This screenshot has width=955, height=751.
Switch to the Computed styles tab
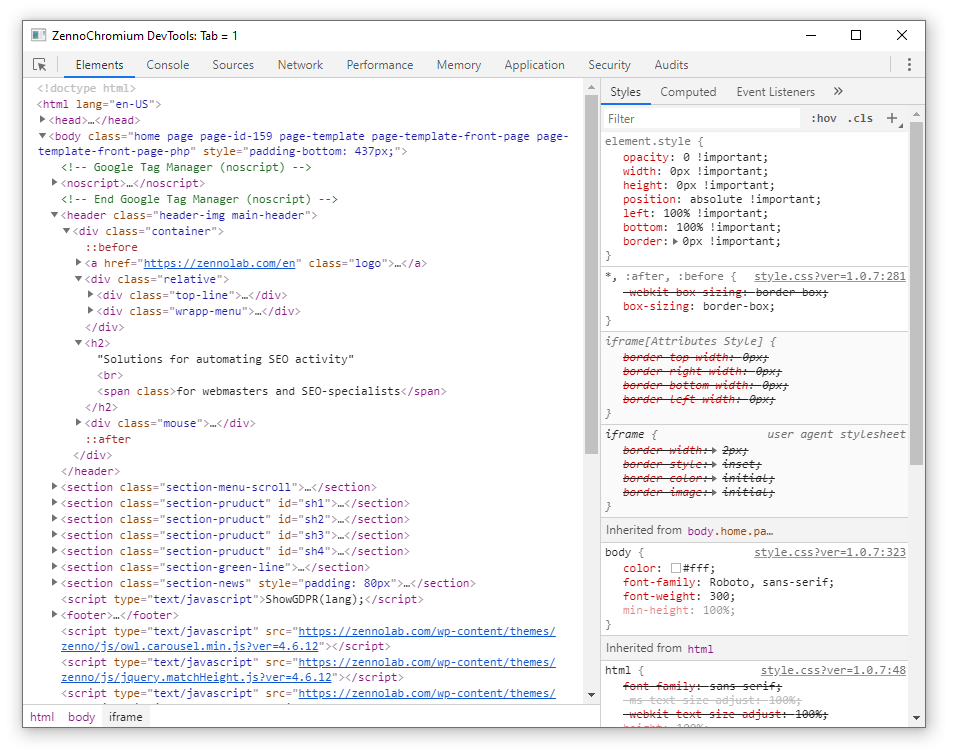coord(688,91)
